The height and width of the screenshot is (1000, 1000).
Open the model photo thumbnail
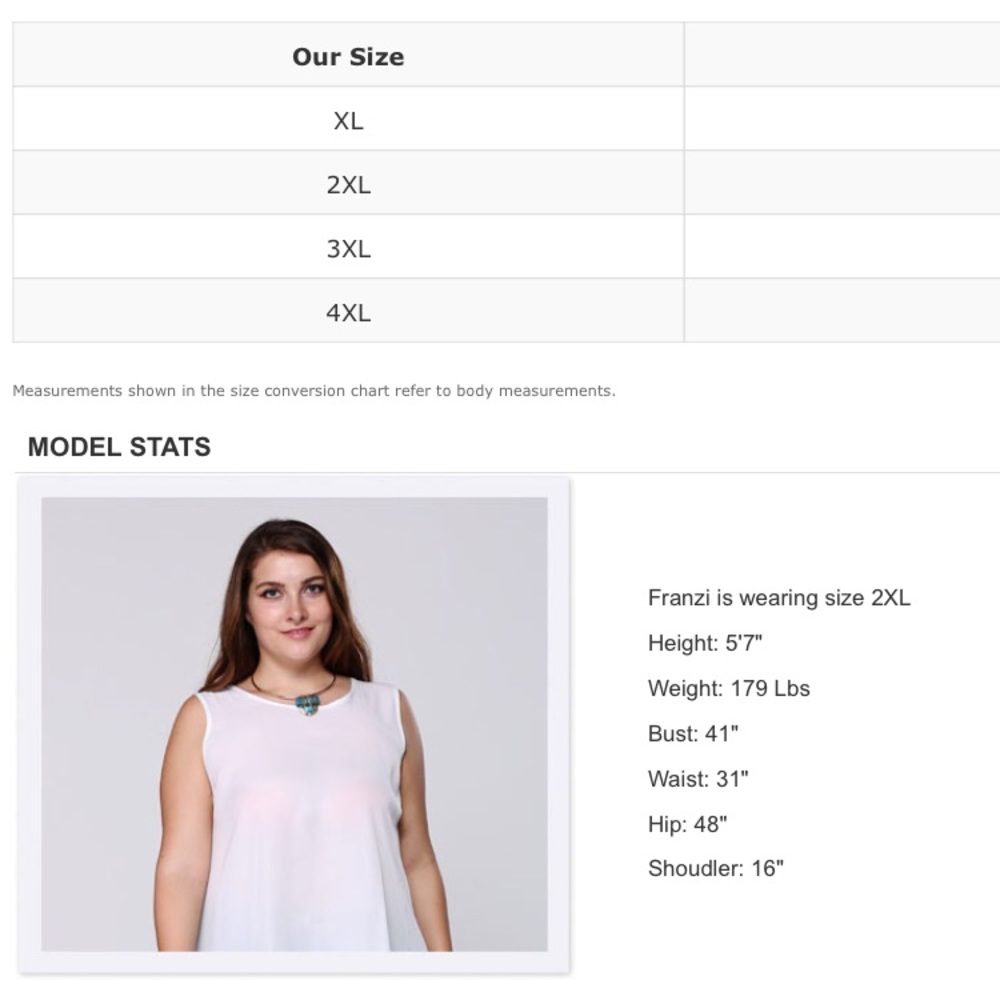(x=294, y=724)
